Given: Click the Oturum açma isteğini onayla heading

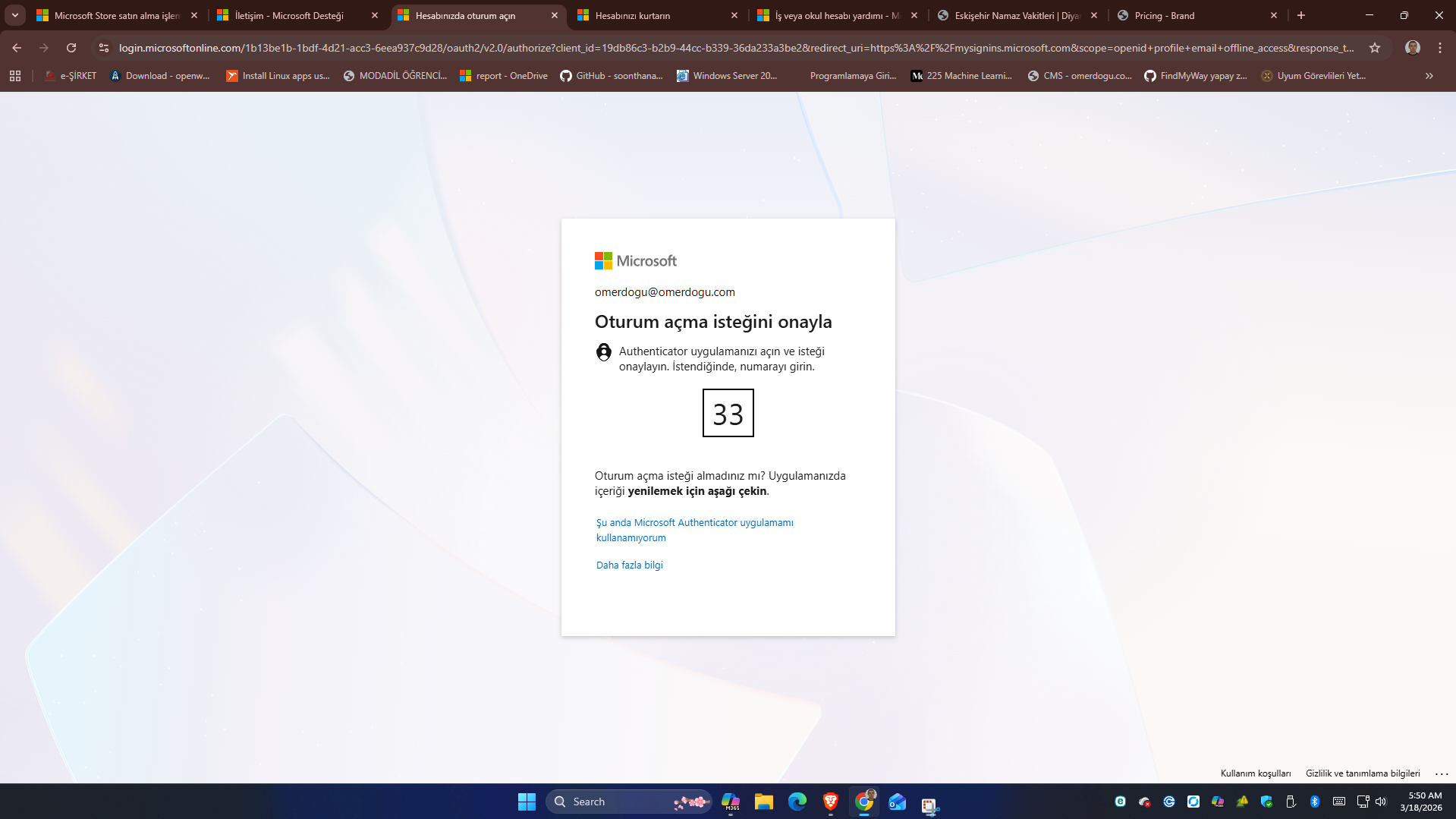Looking at the screenshot, I should click(x=713, y=322).
